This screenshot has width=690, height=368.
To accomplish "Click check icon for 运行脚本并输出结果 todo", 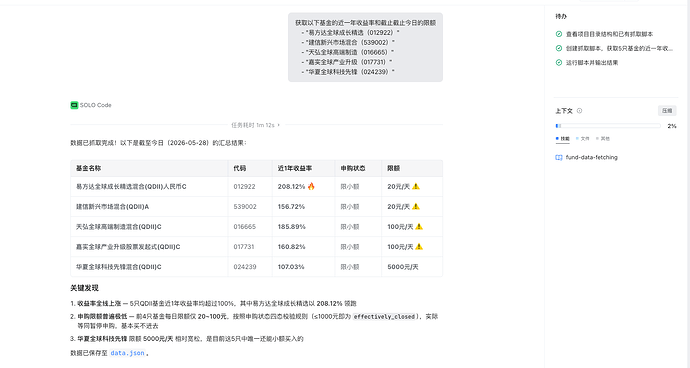I will pyautogui.click(x=559, y=63).
